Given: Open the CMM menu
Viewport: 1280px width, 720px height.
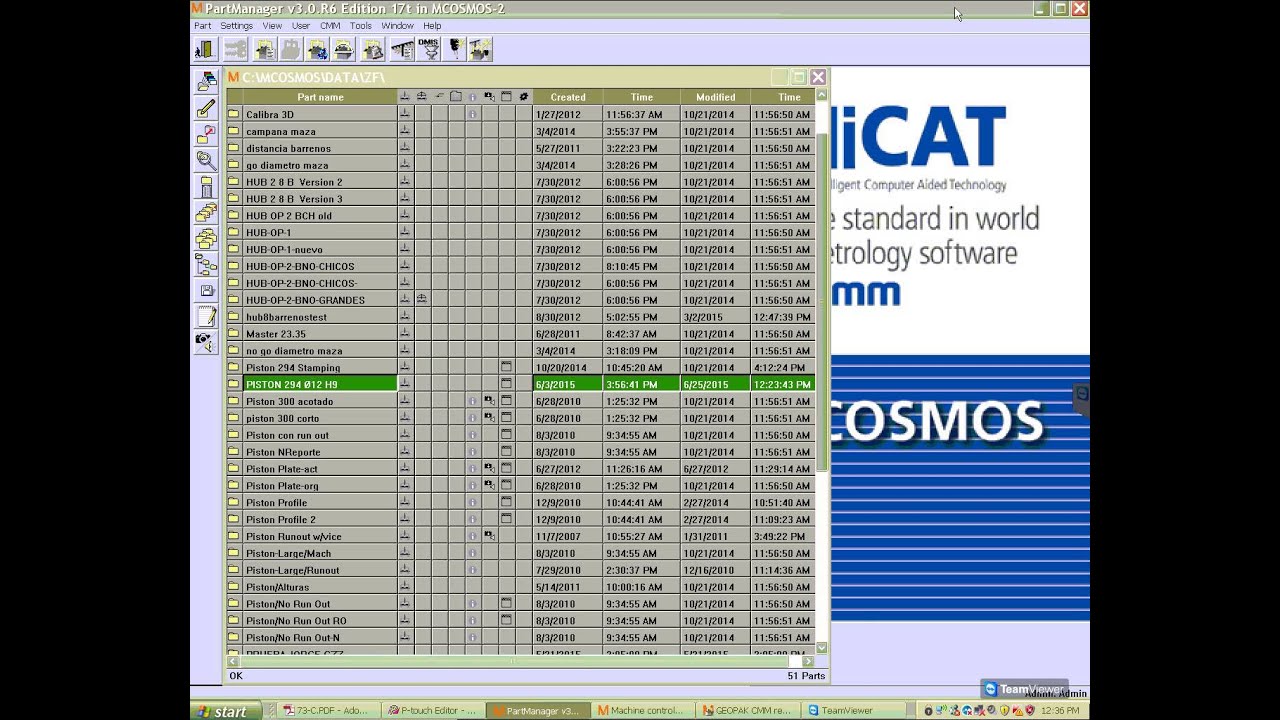Looking at the screenshot, I should tap(330, 26).
